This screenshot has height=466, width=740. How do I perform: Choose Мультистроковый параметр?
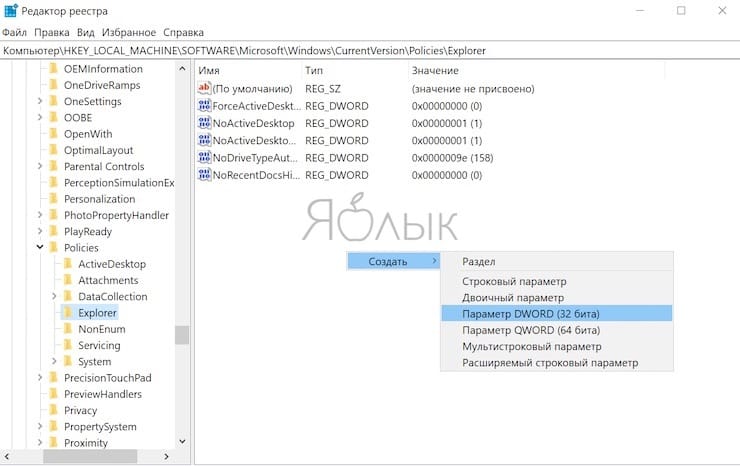557,347
